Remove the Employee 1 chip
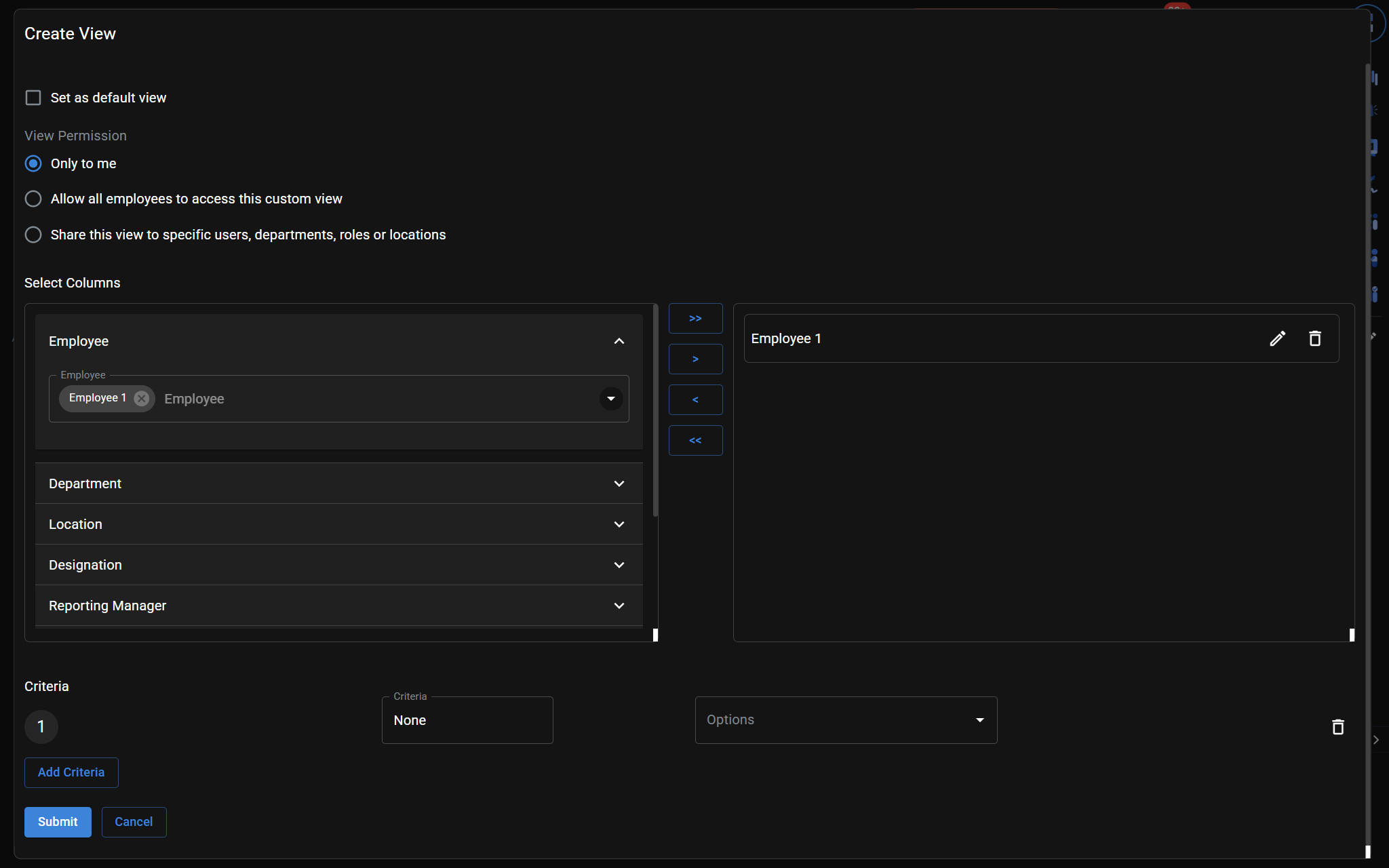 (141, 398)
